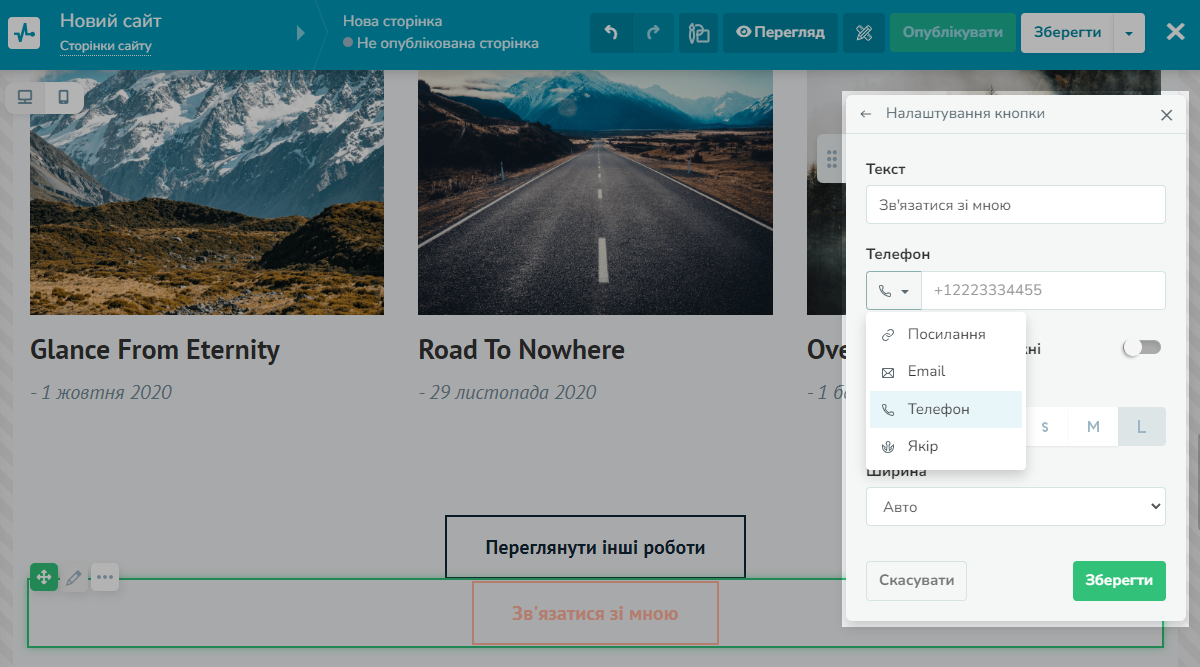1200x667 pixels.
Task: Choose Якір from link type menu
Action: (946, 446)
